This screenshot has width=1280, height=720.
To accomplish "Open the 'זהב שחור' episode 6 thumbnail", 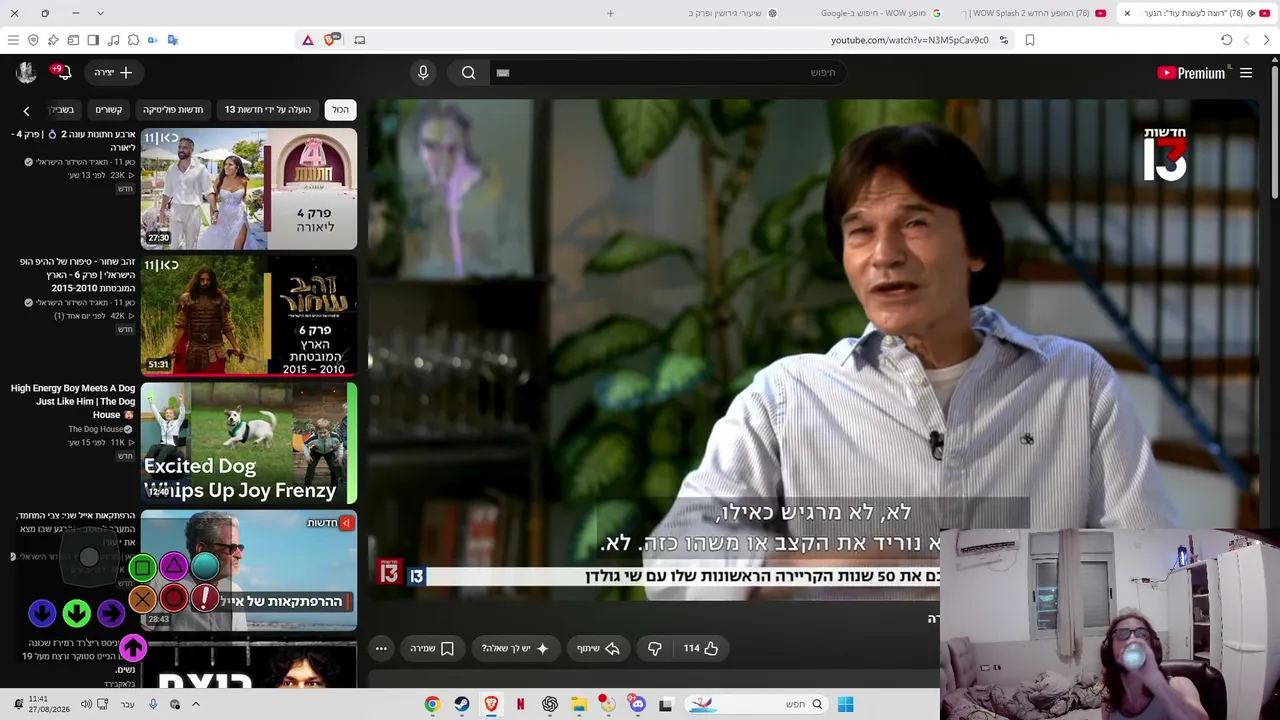I will click(249, 316).
